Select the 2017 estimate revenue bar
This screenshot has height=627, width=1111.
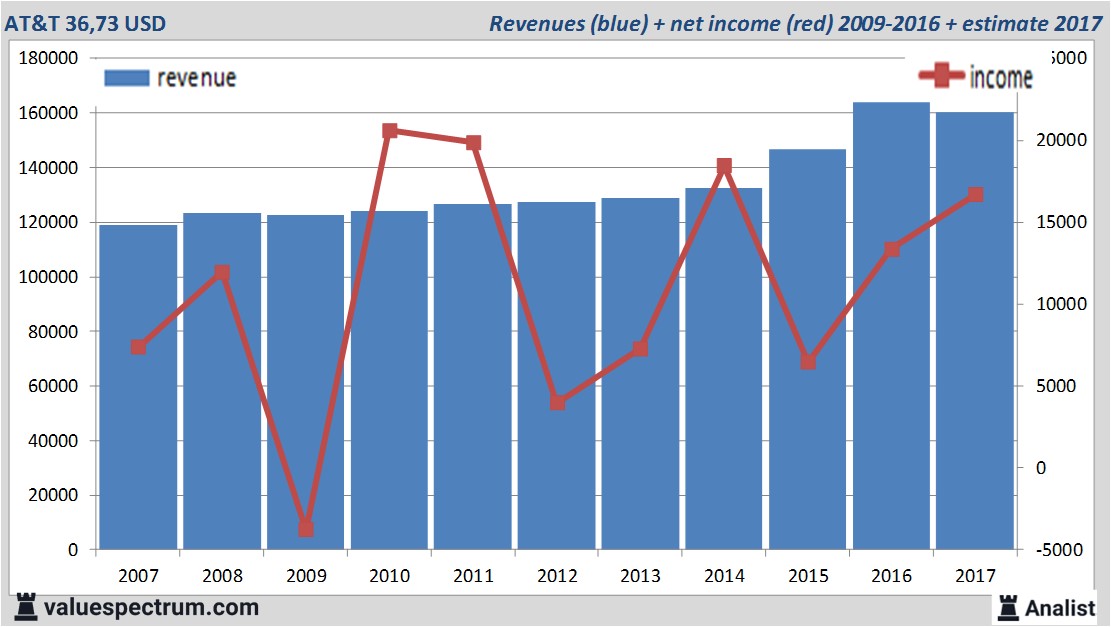[x=975, y=331]
